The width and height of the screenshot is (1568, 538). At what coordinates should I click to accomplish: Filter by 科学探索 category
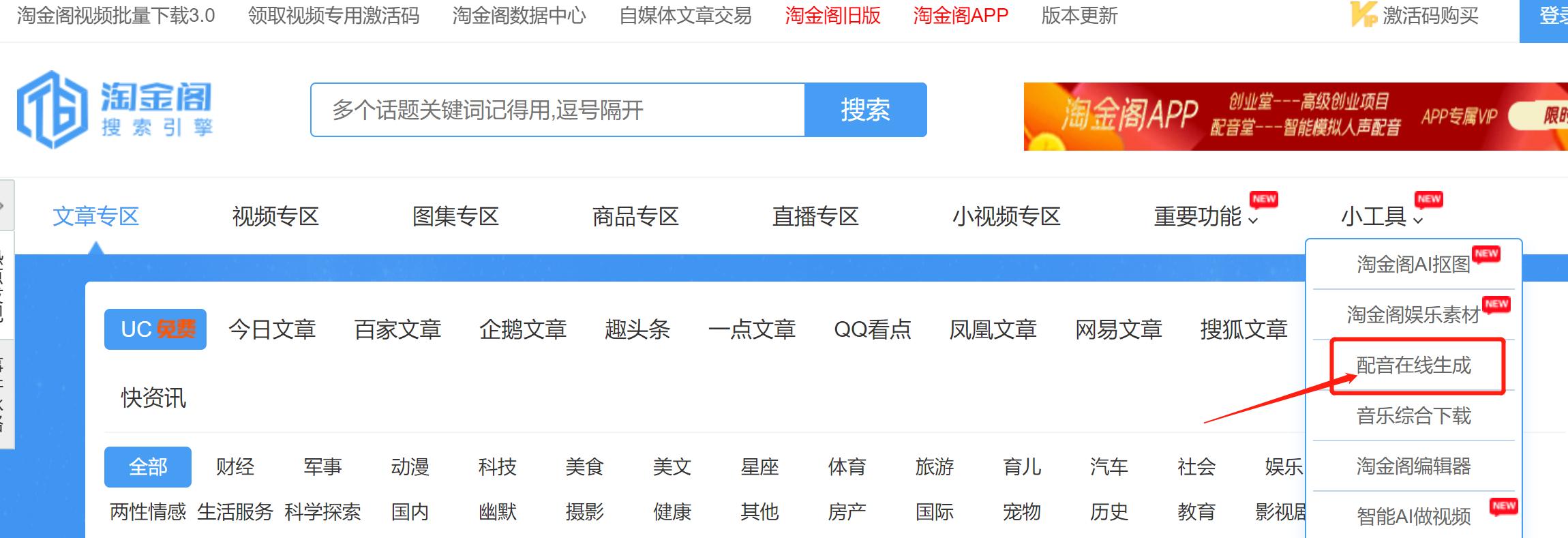[322, 512]
